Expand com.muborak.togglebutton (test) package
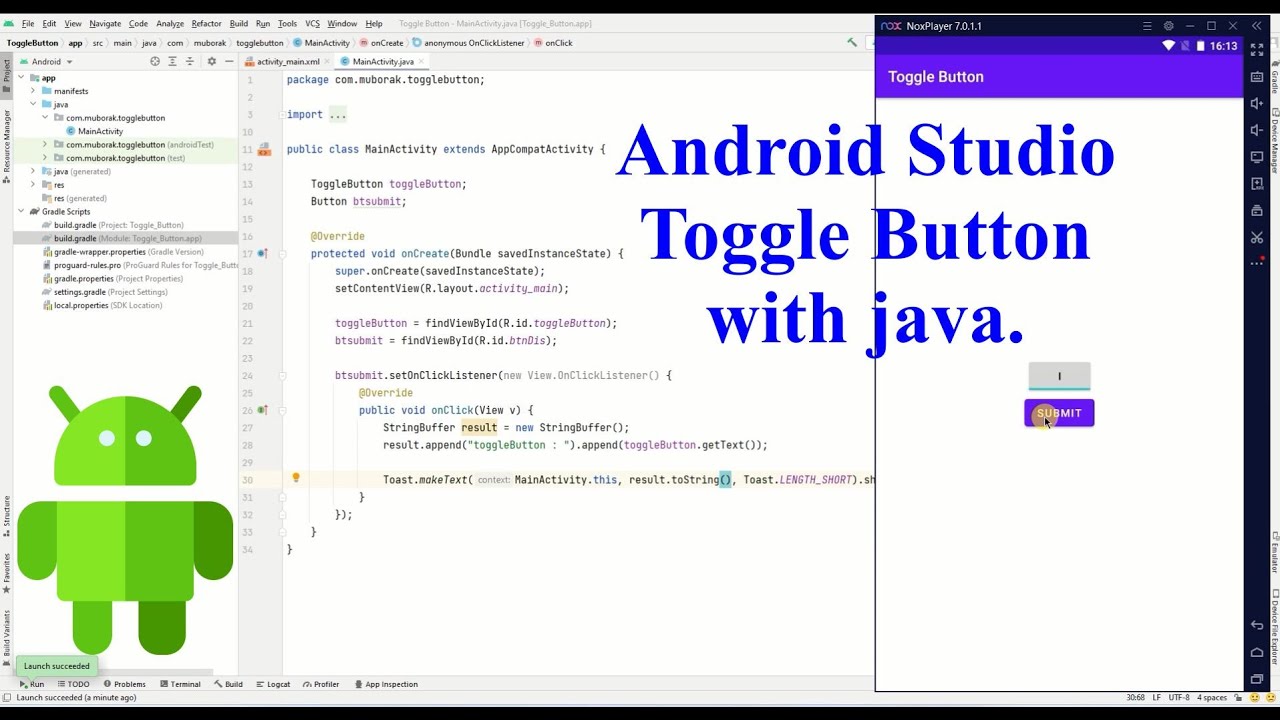 (x=44, y=158)
